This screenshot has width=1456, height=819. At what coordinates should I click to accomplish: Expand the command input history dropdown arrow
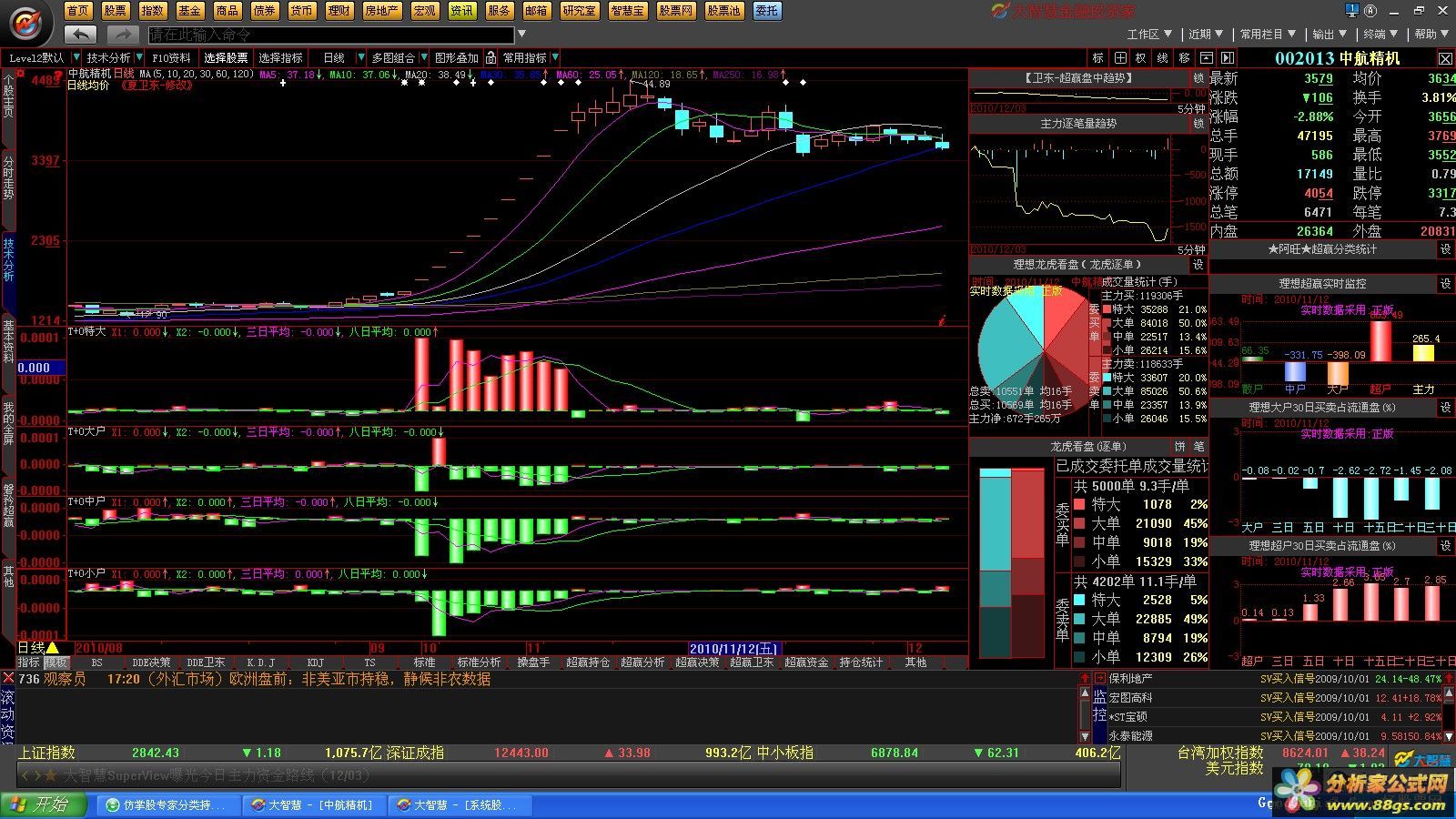point(521,35)
